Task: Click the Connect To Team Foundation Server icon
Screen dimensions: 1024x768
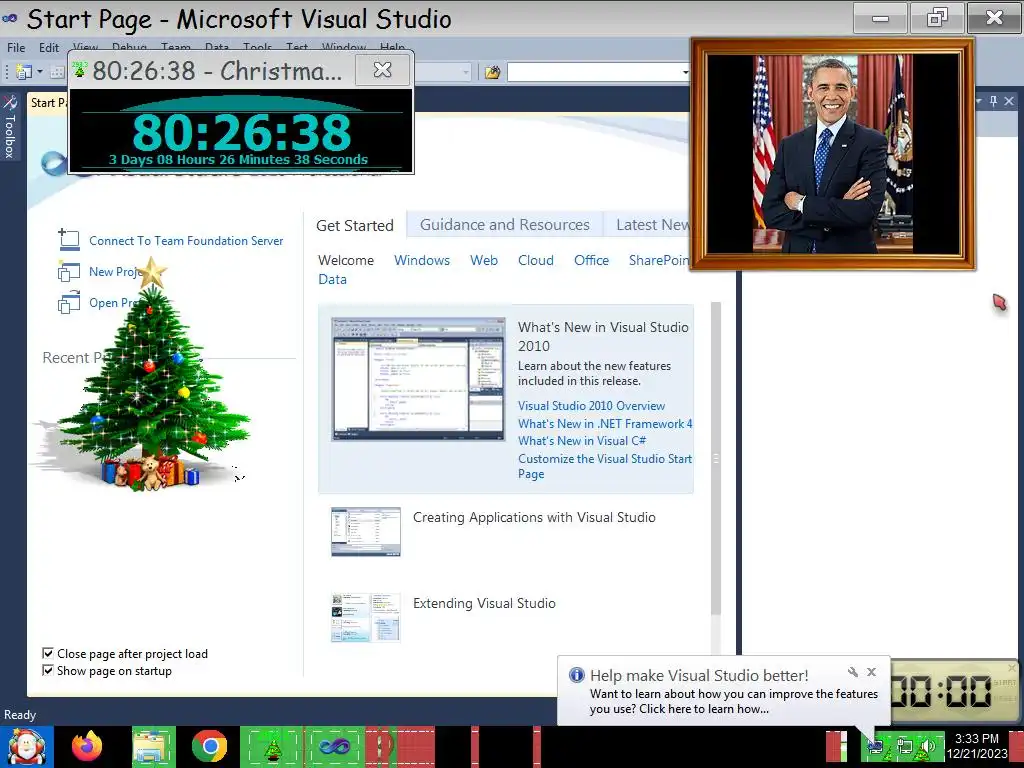Action: point(69,240)
